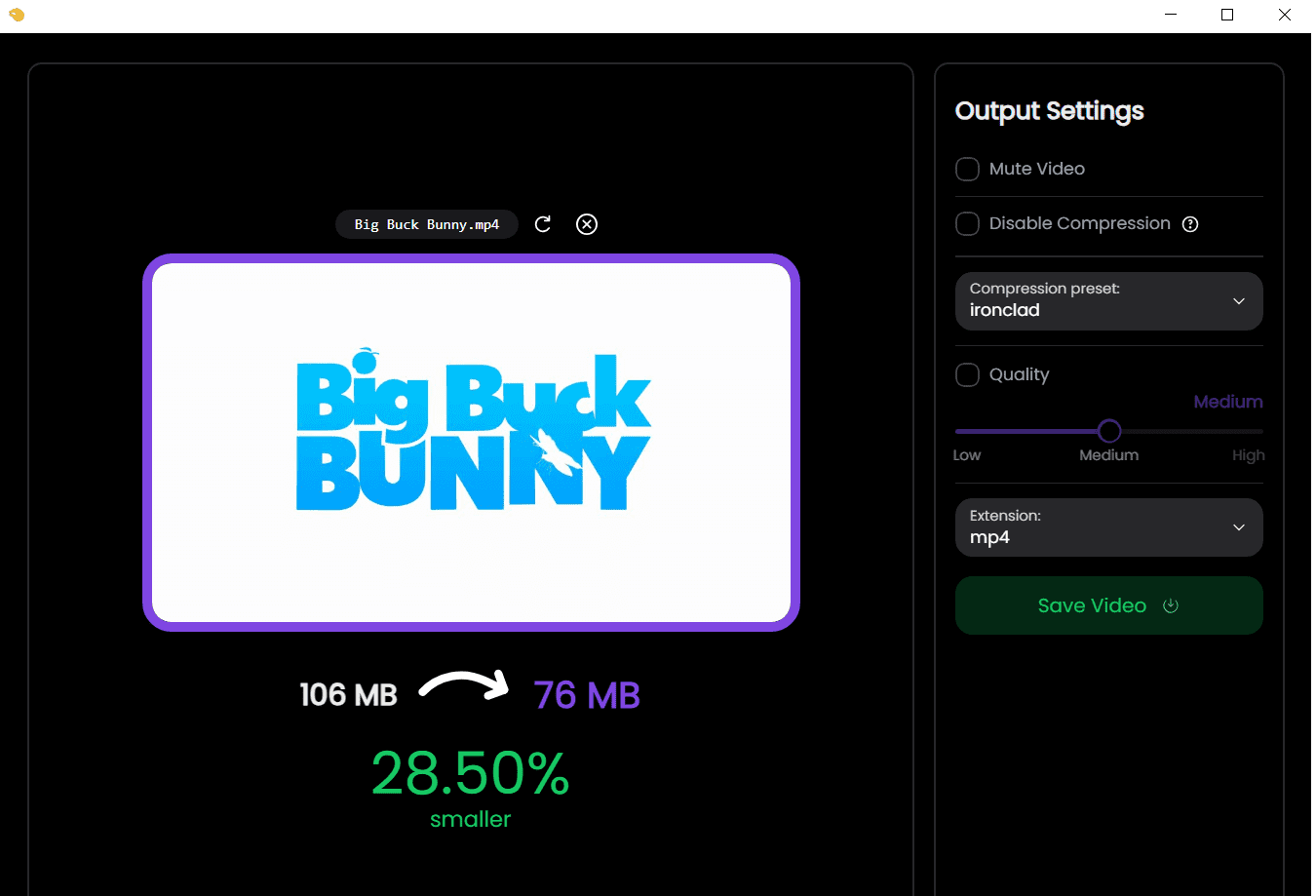The width and height of the screenshot is (1316, 896).
Task: Maximize the application window
Action: click(x=1227, y=15)
